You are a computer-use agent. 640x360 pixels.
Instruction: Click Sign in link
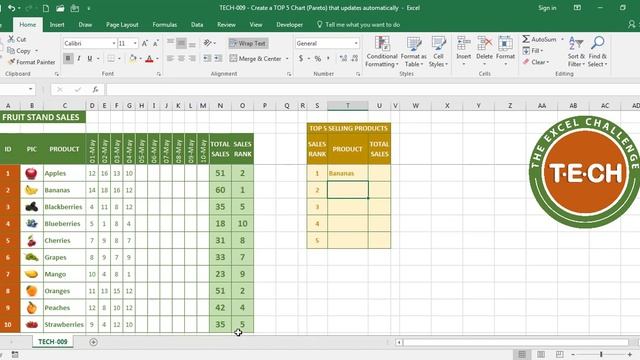[x=547, y=8]
